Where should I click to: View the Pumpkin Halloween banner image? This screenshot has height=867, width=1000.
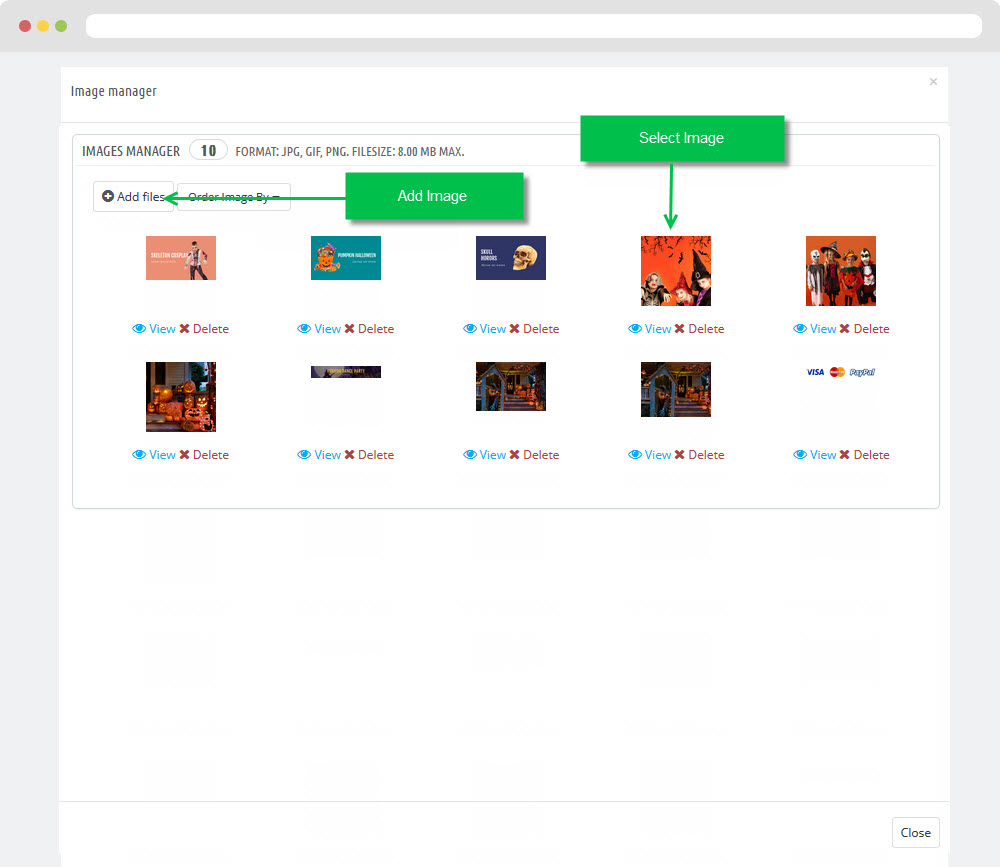(319, 329)
